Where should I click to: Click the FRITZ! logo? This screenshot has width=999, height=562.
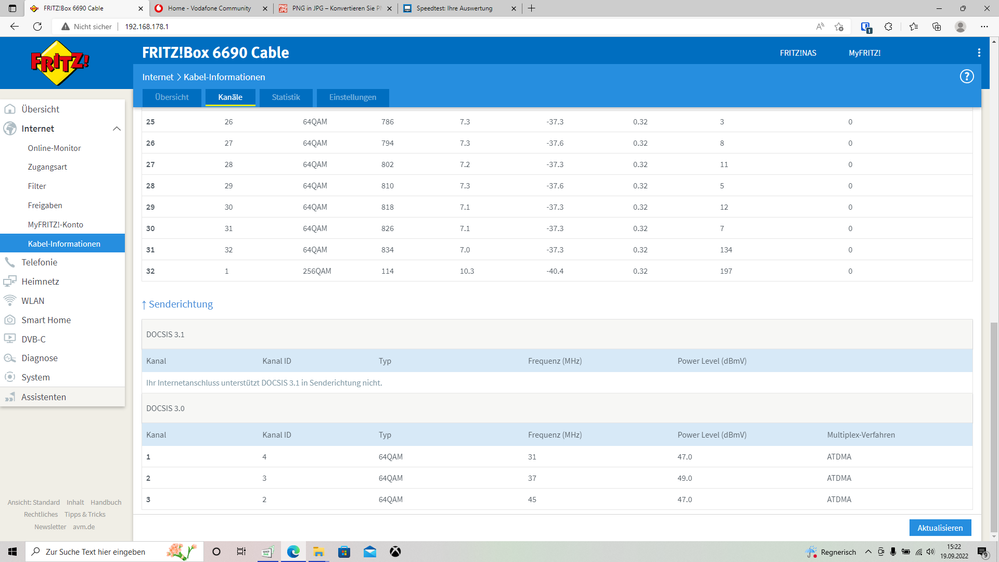tap(60, 62)
